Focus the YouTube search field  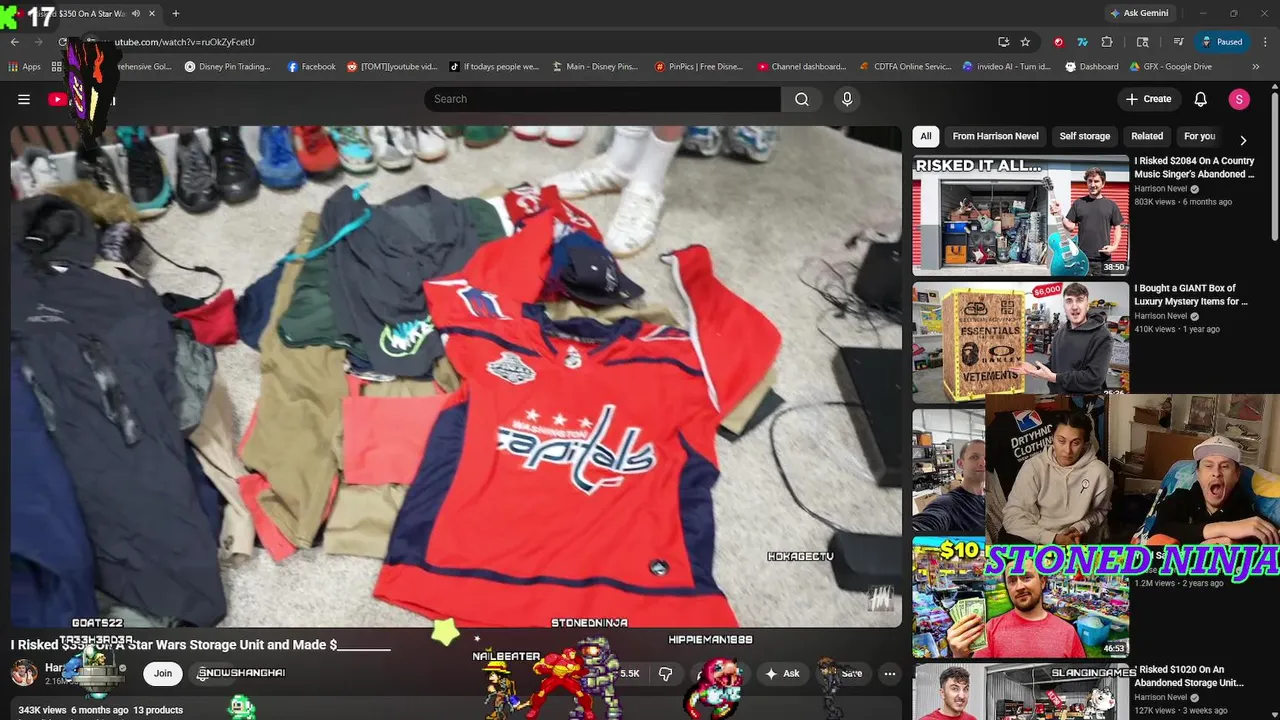tap(602, 99)
